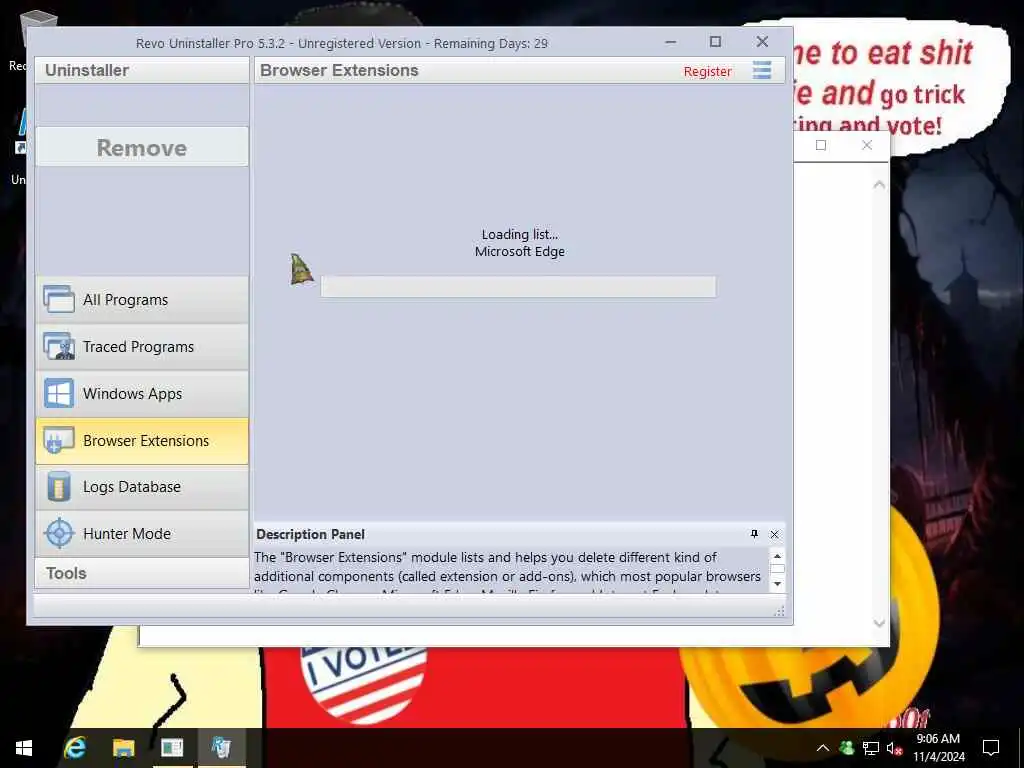
Task: Click the Traced Programs icon
Action: point(59,346)
